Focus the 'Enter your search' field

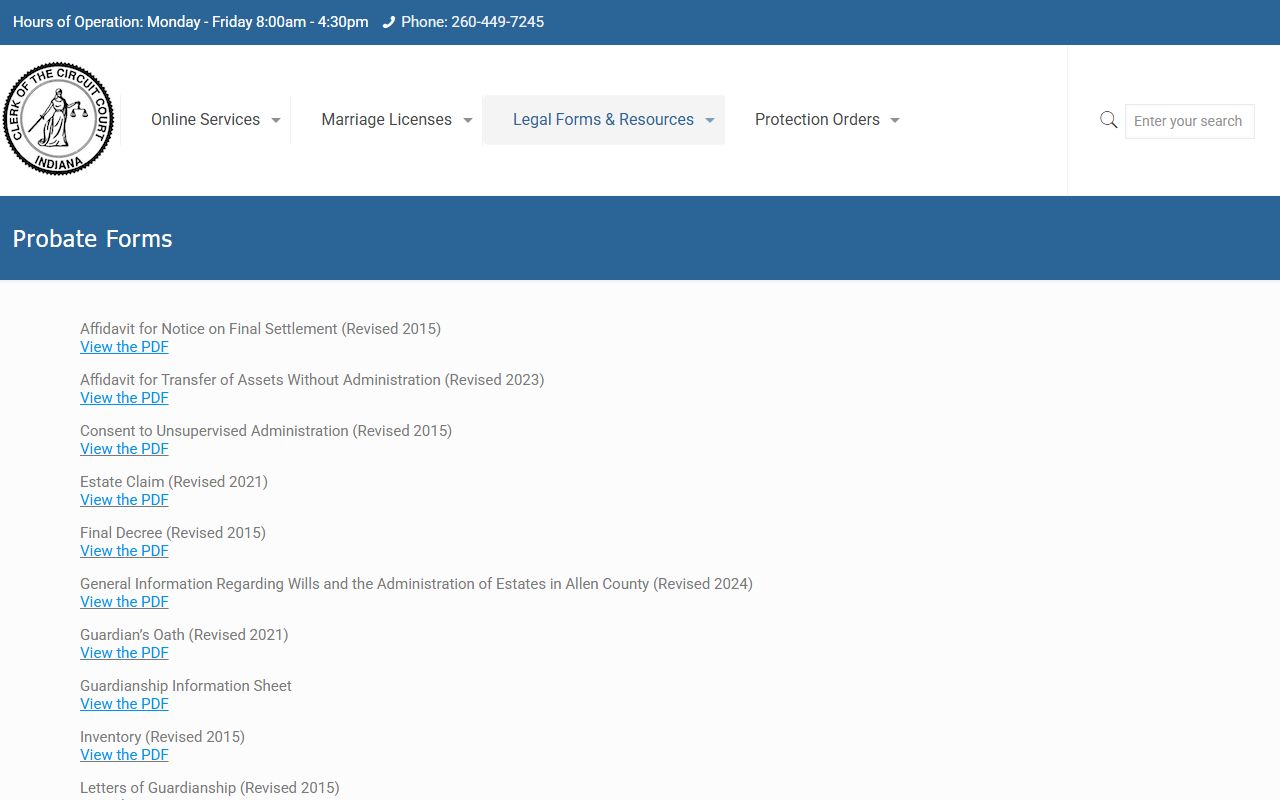[x=1189, y=121]
